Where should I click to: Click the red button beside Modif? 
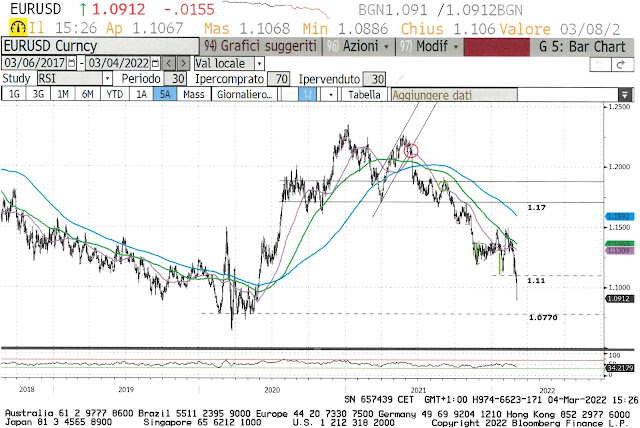(x=496, y=47)
